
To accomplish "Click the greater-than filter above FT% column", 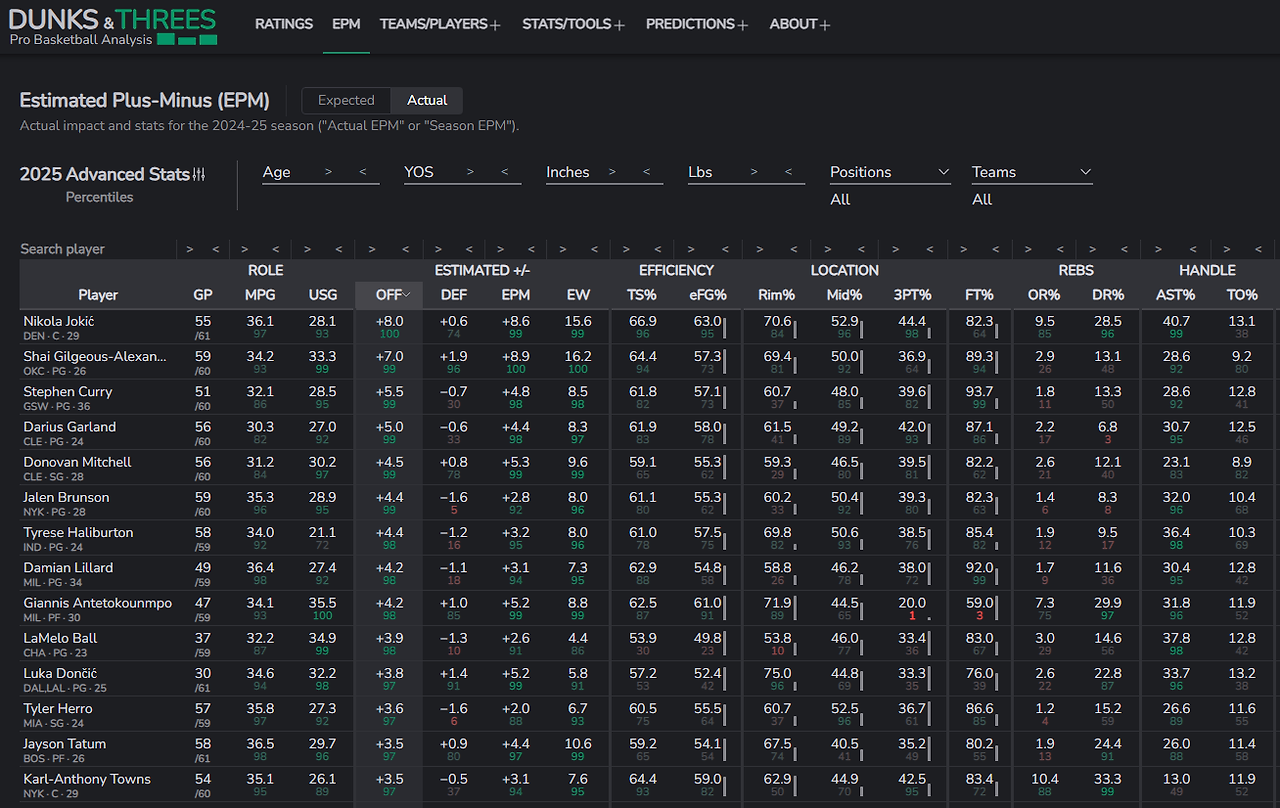I will [963, 249].
